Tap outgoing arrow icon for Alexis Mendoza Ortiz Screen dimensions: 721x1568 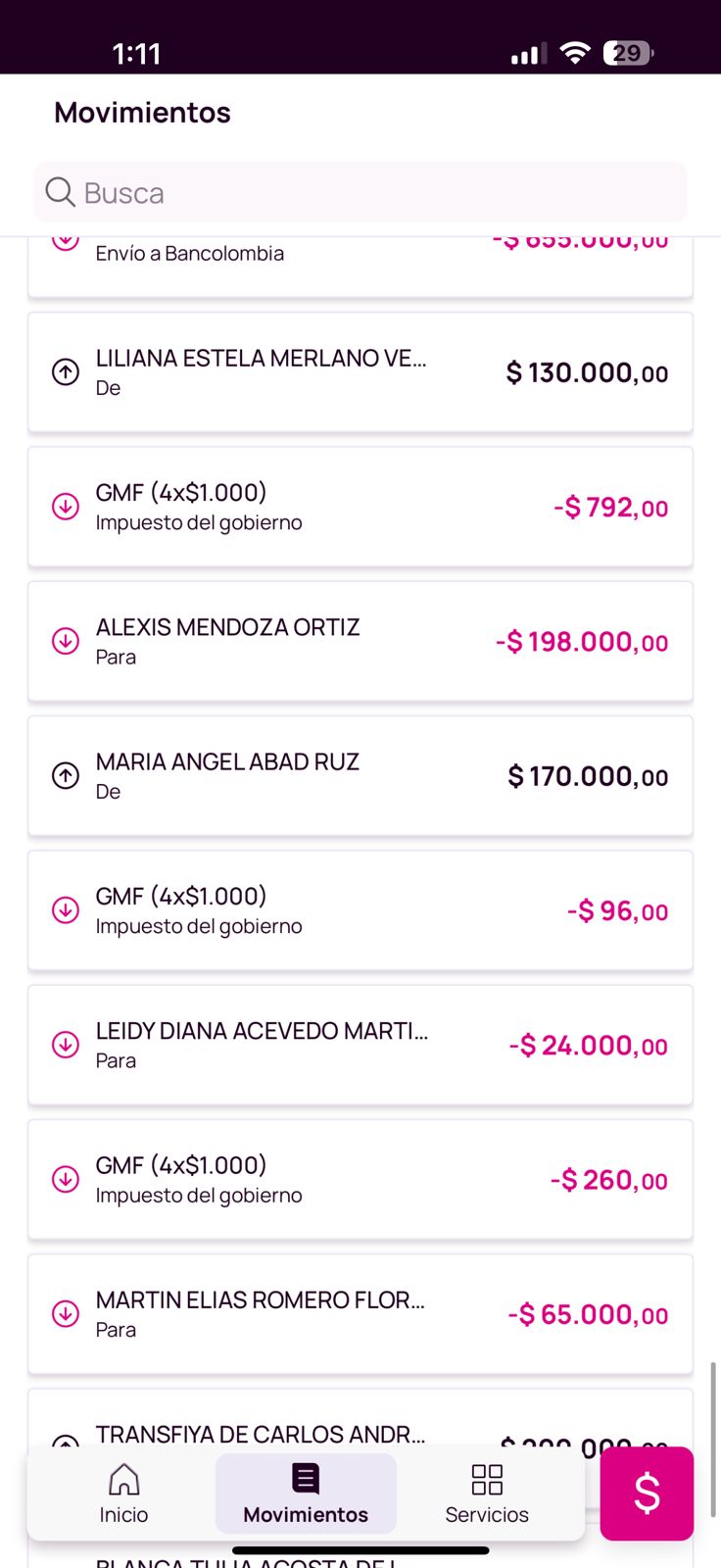[66, 641]
